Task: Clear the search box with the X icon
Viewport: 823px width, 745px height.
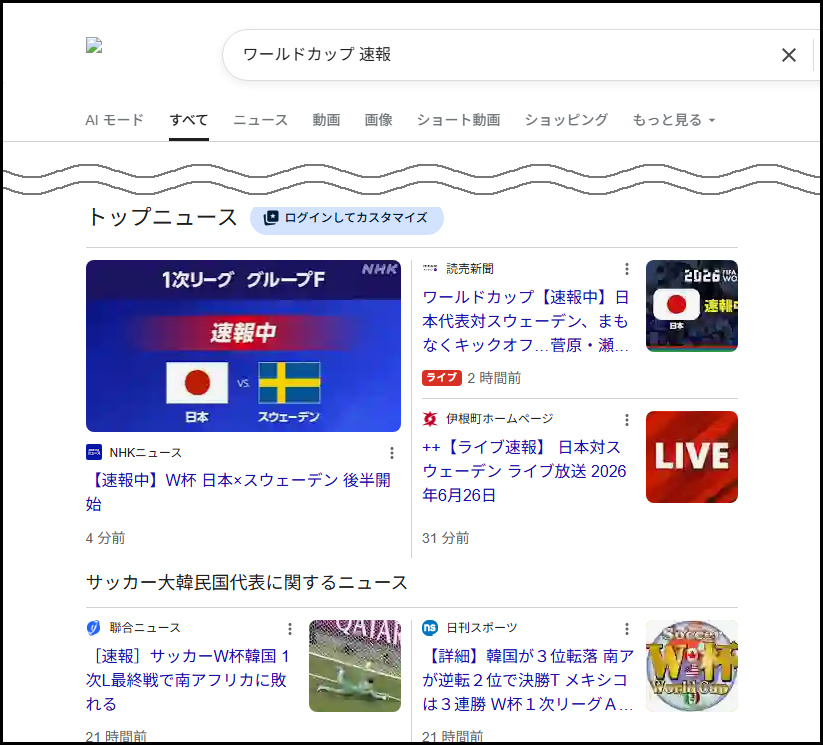Action: tap(788, 55)
